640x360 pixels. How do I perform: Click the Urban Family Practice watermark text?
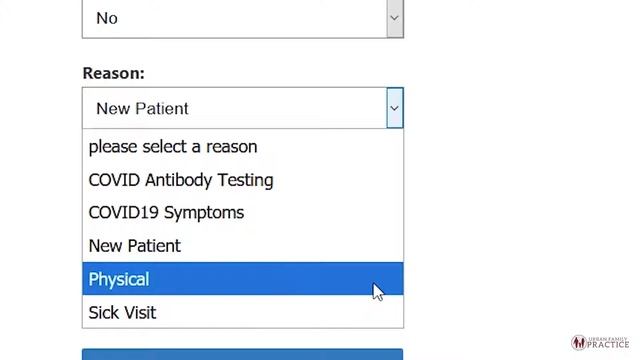[x=608, y=343]
